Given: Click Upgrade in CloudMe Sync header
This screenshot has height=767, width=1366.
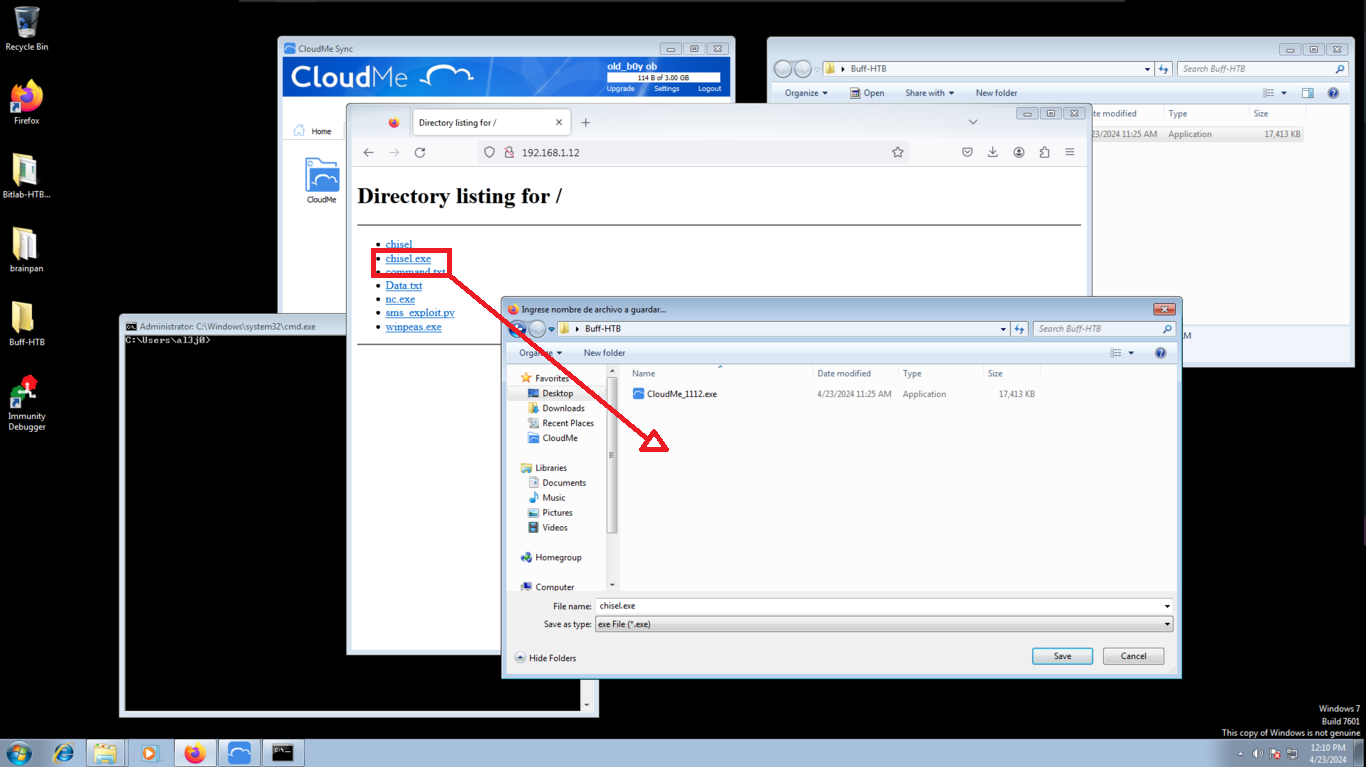Looking at the screenshot, I should click(620, 89).
